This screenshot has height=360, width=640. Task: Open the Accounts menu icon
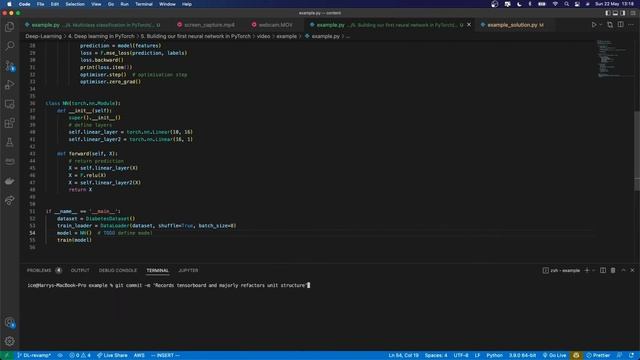coord(9,322)
